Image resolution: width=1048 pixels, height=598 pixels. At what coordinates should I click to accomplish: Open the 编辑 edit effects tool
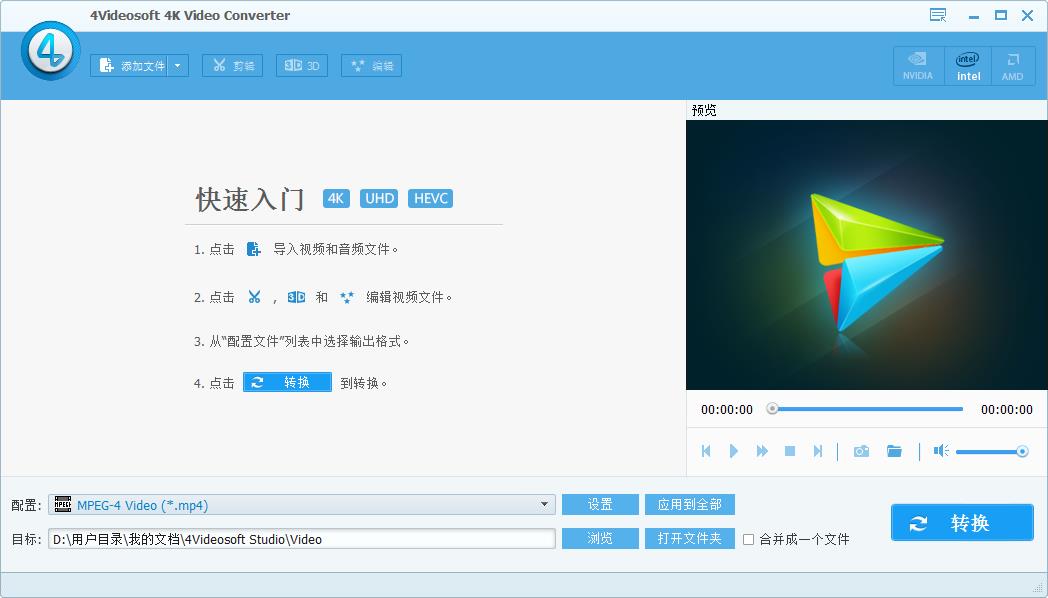tap(371, 66)
